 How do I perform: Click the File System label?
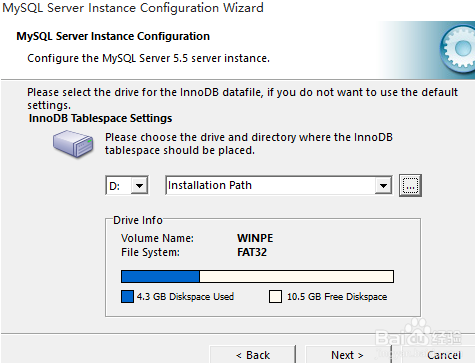[x=150, y=252]
